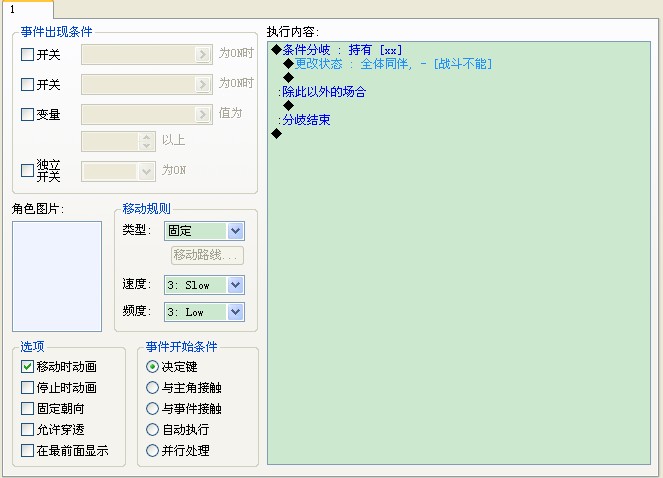Open the variable selector arrow button
The width and height of the screenshot is (663, 478).
click(203, 114)
